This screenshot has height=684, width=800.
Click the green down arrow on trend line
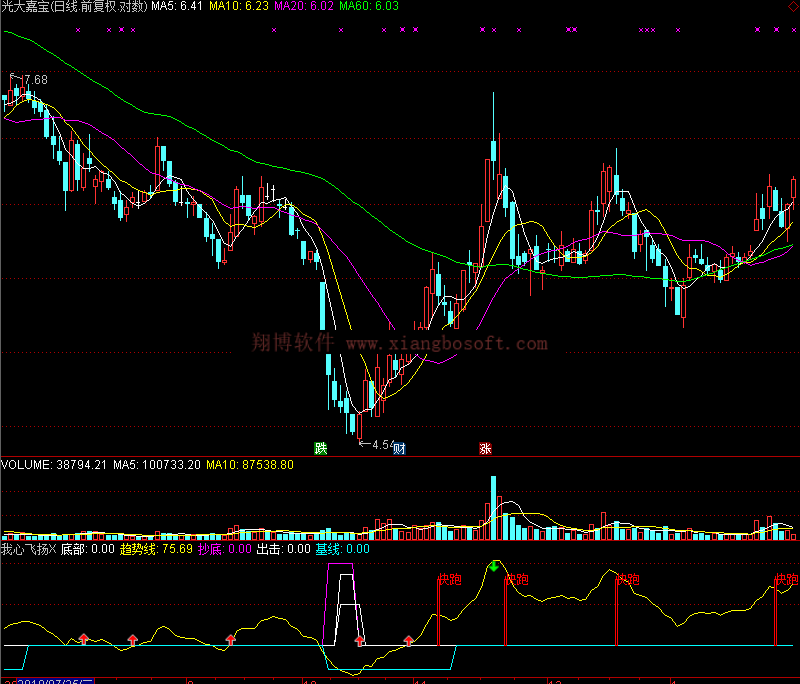click(494, 566)
